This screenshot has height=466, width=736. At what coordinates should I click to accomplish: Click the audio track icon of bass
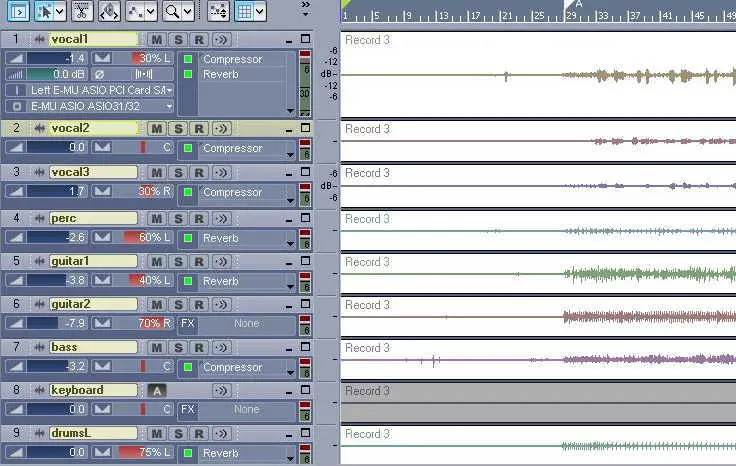39,348
